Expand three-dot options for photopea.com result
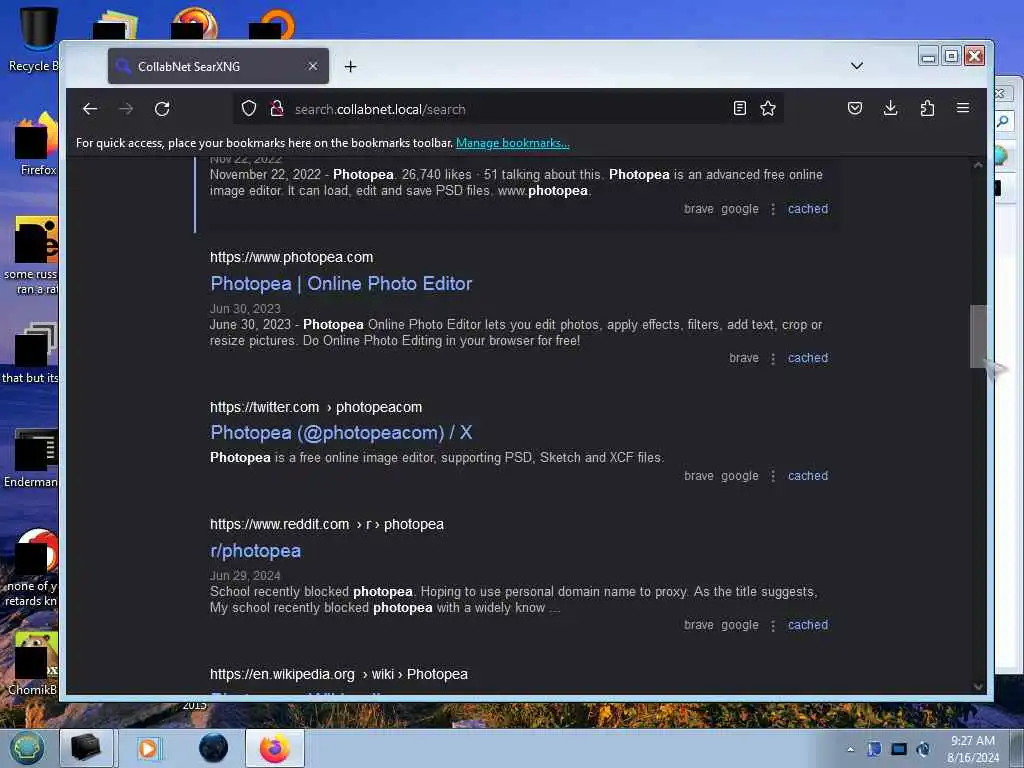The height and width of the screenshot is (768, 1024). coord(773,359)
